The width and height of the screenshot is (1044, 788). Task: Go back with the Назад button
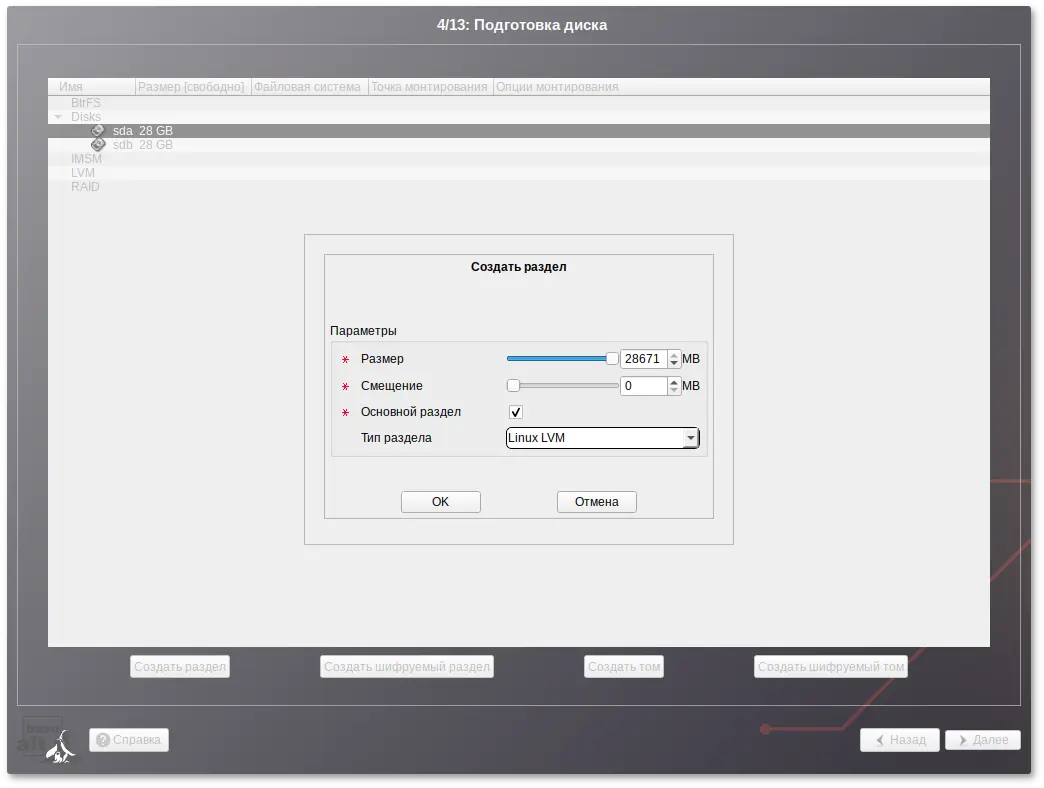900,739
